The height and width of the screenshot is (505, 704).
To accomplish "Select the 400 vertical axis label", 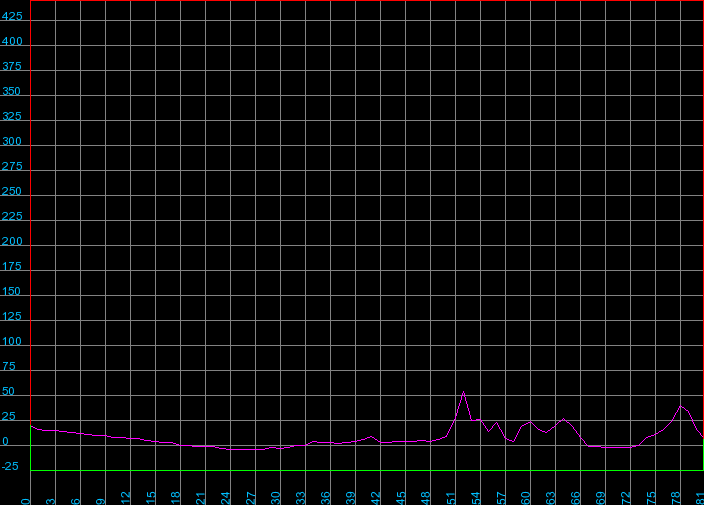I will pos(12,42).
